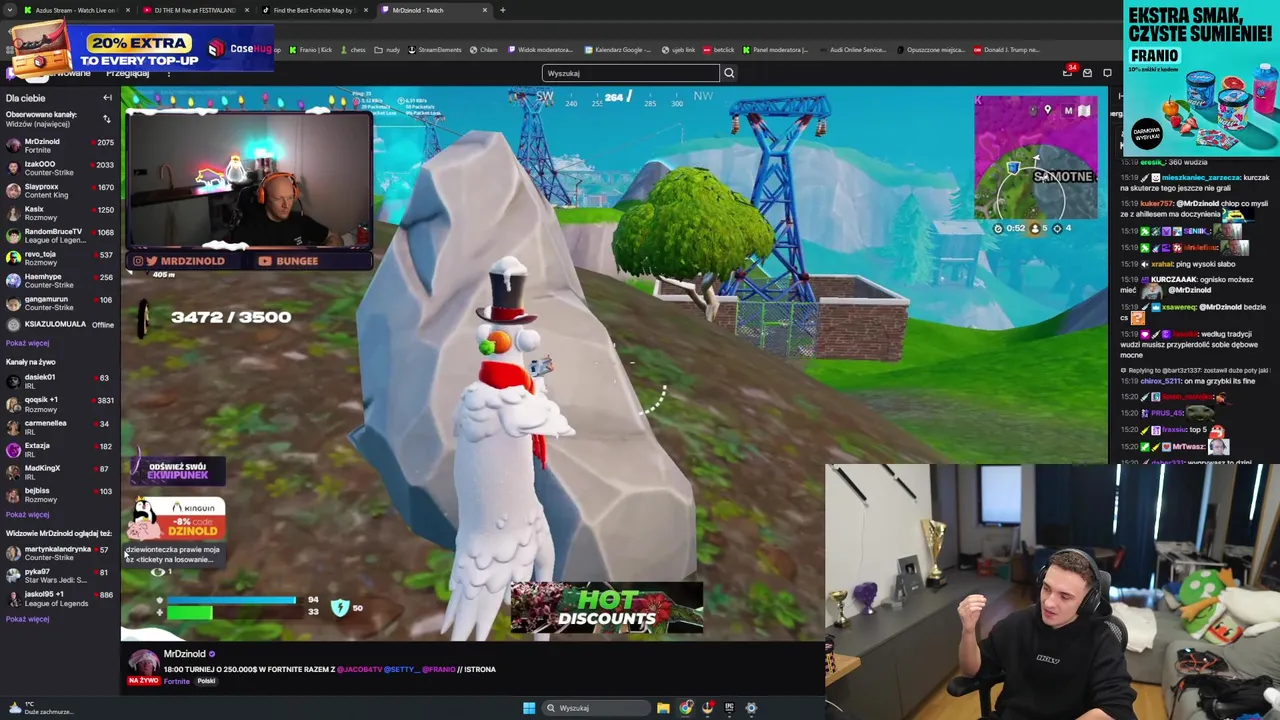1280x720 pixels.
Task: Collapse the stream chat panel arrow
Action: (x=1120, y=97)
